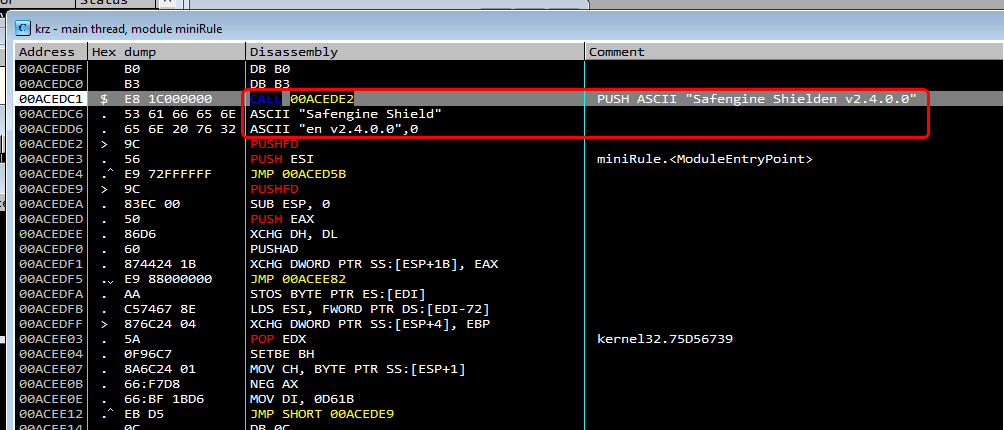Click hex bytes EB D5
Screen dimensions: 1004x430
coord(143,414)
